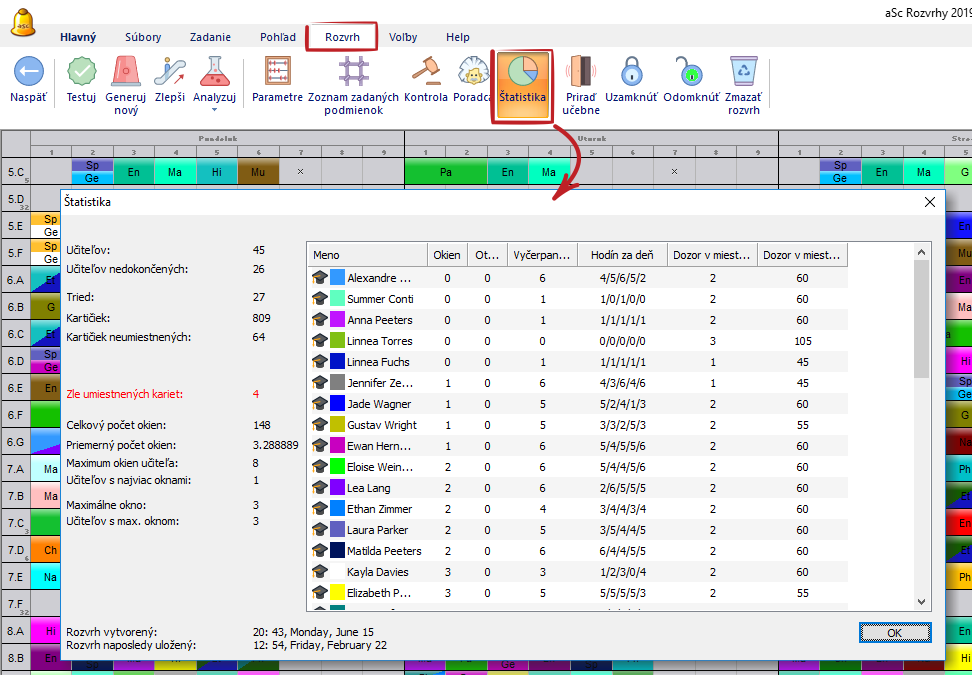972x675 pixels.
Task: Click Summer Conti's teal color swatch
Action: click(338, 299)
